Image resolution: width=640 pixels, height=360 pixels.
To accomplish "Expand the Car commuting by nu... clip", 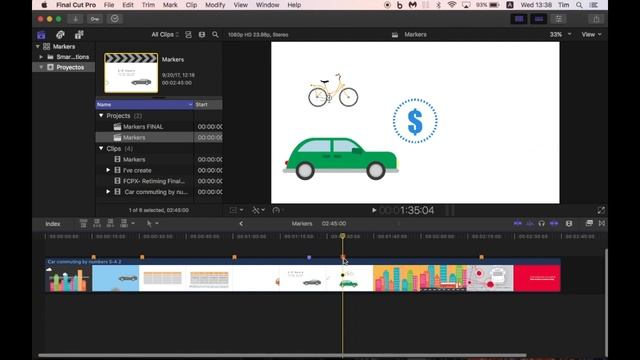I will [x=108, y=192].
